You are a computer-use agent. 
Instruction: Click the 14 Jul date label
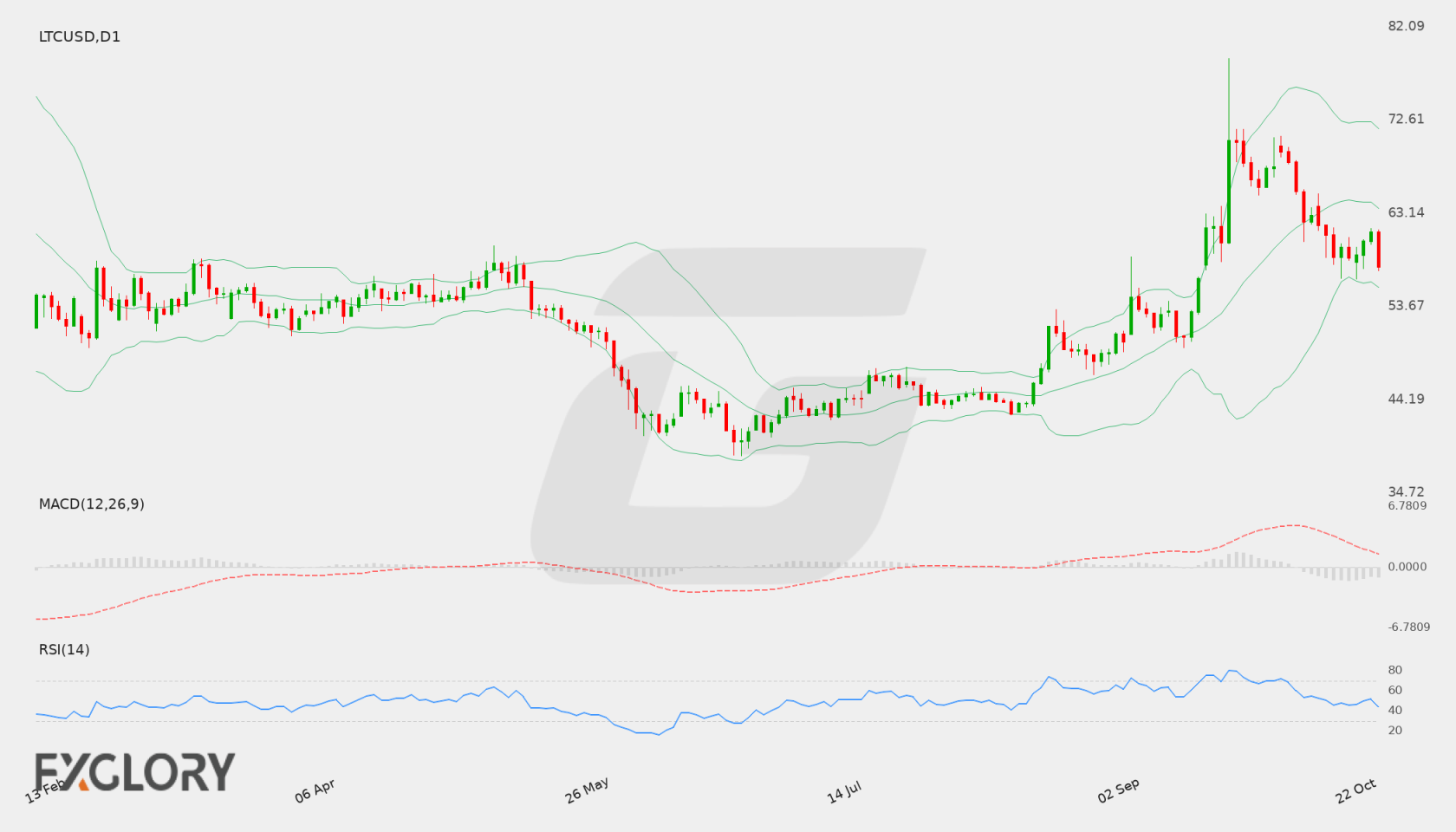tap(844, 791)
